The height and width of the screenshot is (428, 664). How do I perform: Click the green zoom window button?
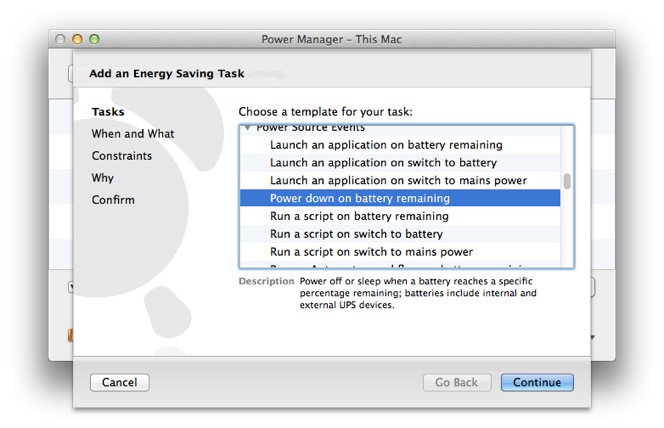pos(94,39)
